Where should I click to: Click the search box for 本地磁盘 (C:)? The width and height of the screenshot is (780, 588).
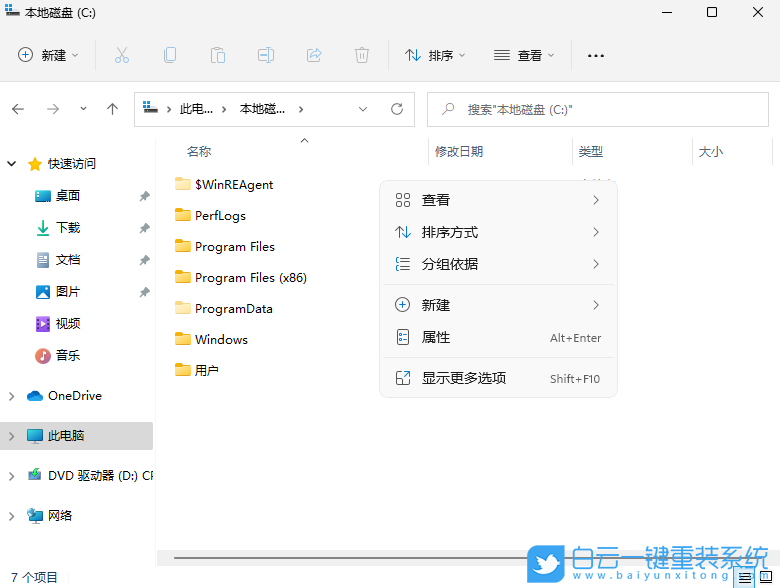598,109
